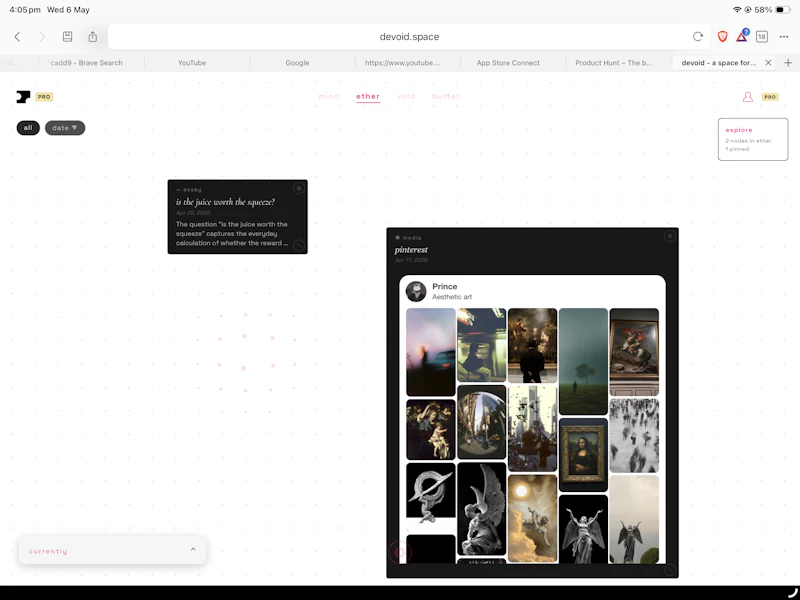Image resolution: width=800 pixels, height=600 pixels.
Task: Click the Prince board name
Action: (445, 287)
